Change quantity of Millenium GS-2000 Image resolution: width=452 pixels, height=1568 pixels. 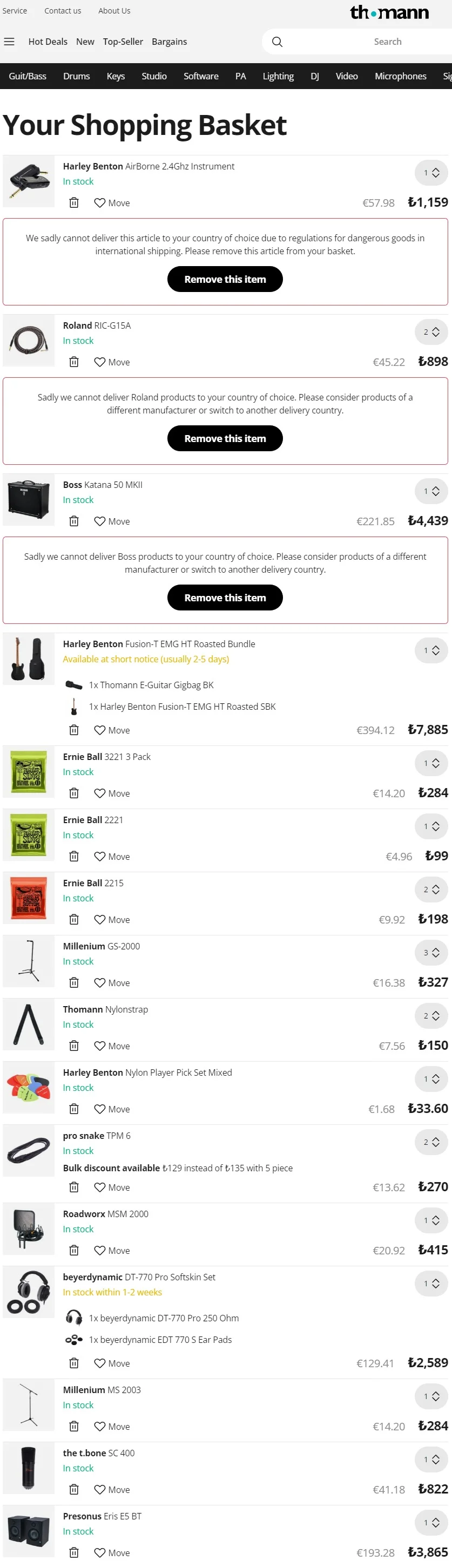point(431,953)
